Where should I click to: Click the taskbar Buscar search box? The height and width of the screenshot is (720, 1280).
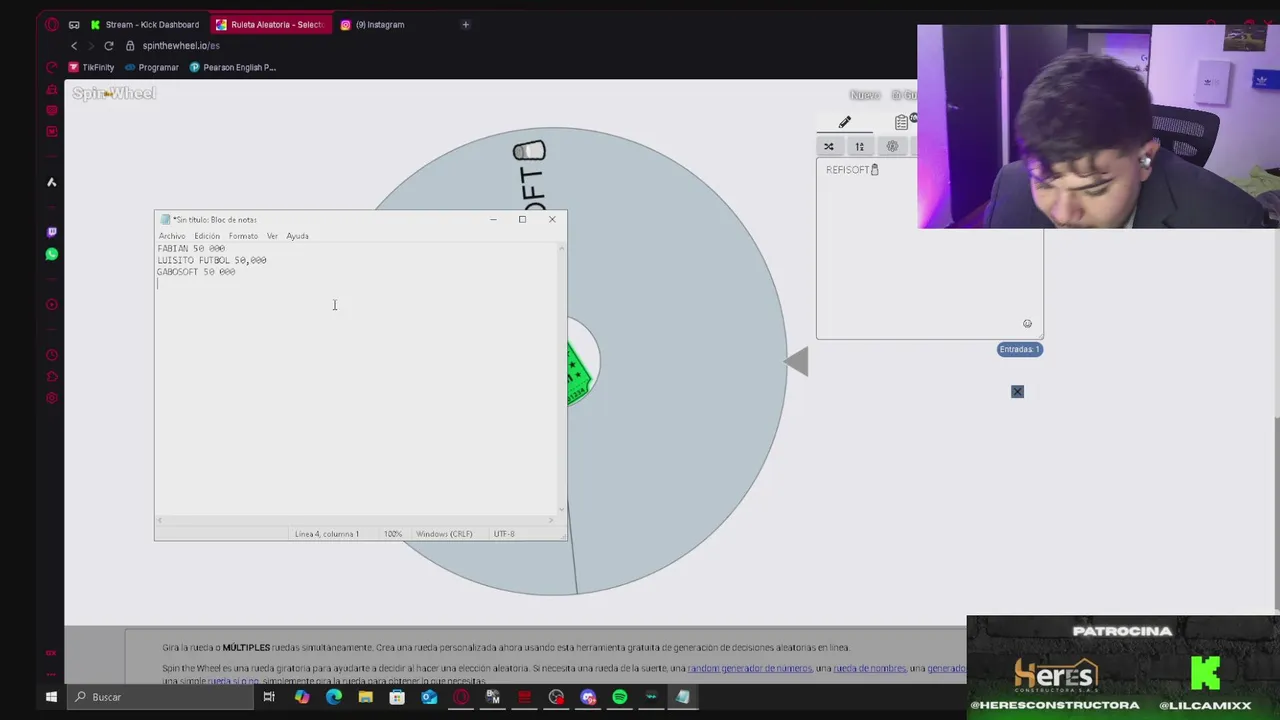(160, 697)
